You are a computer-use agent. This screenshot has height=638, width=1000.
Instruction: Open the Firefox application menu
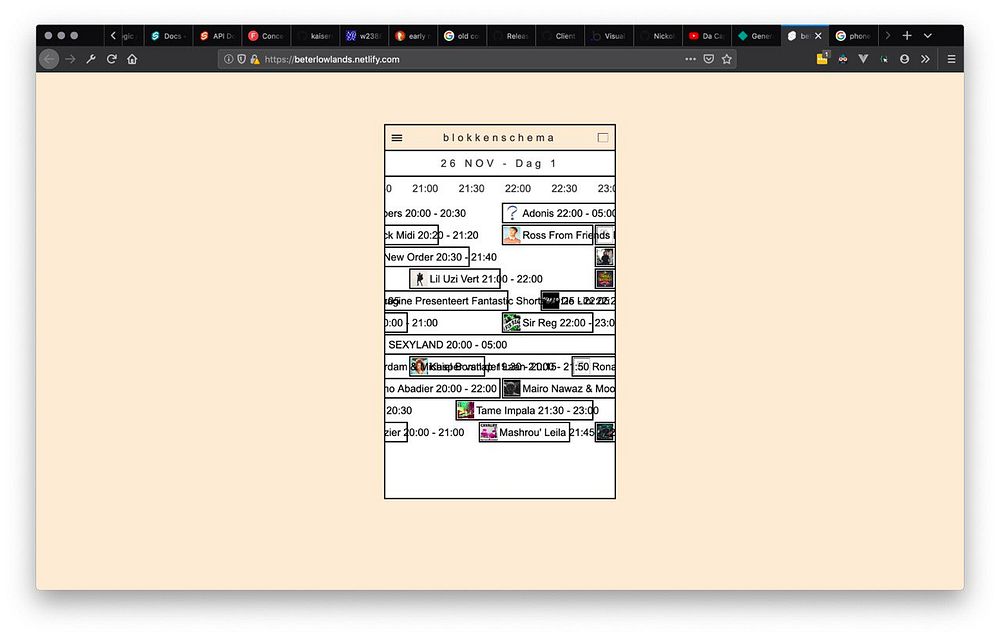pyautogui.click(x=951, y=59)
